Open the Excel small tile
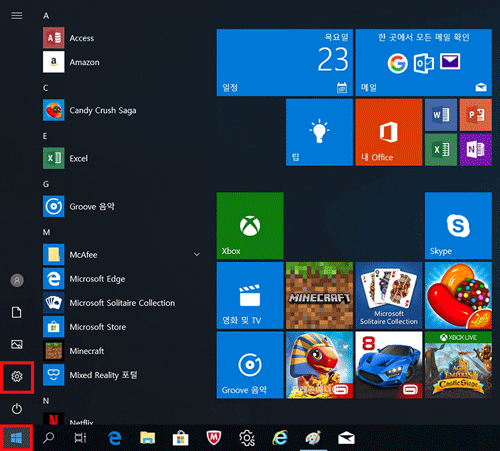The width and height of the screenshot is (500, 451). (441, 150)
